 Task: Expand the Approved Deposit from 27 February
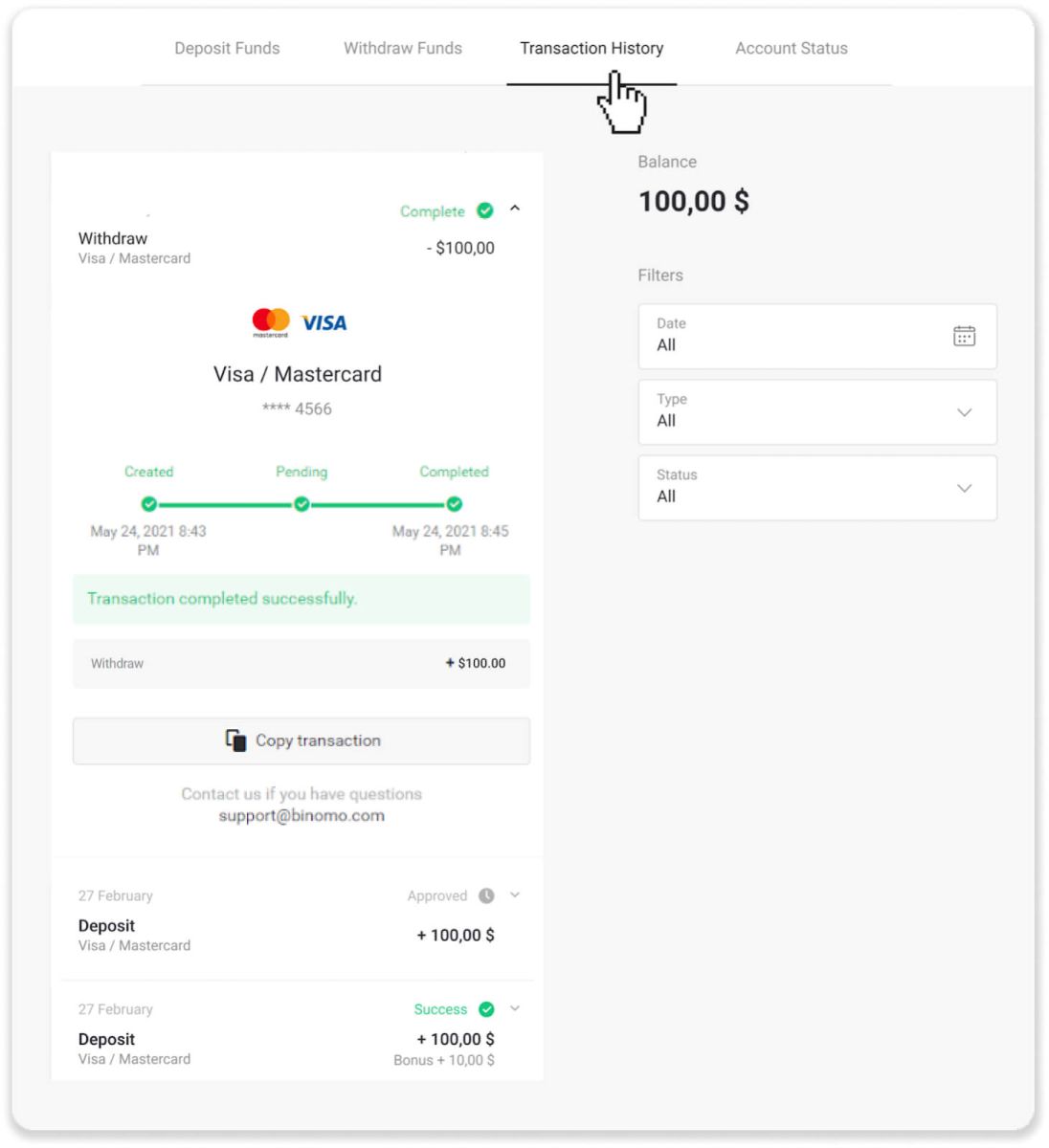point(514,895)
